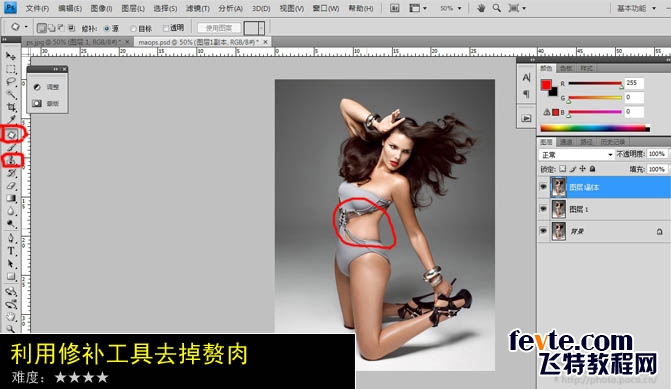Select patch Source radio button
Screen dimensions: 671x389
pyautogui.click(x=107, y=28)
